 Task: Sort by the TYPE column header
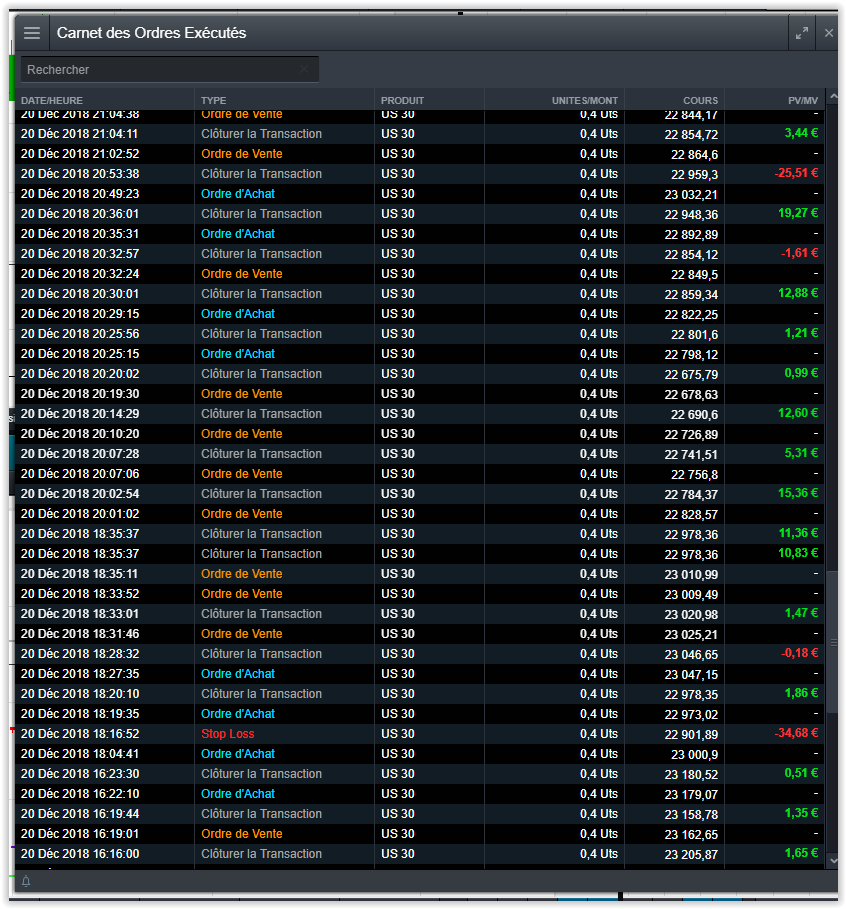(x=213, y=100)
